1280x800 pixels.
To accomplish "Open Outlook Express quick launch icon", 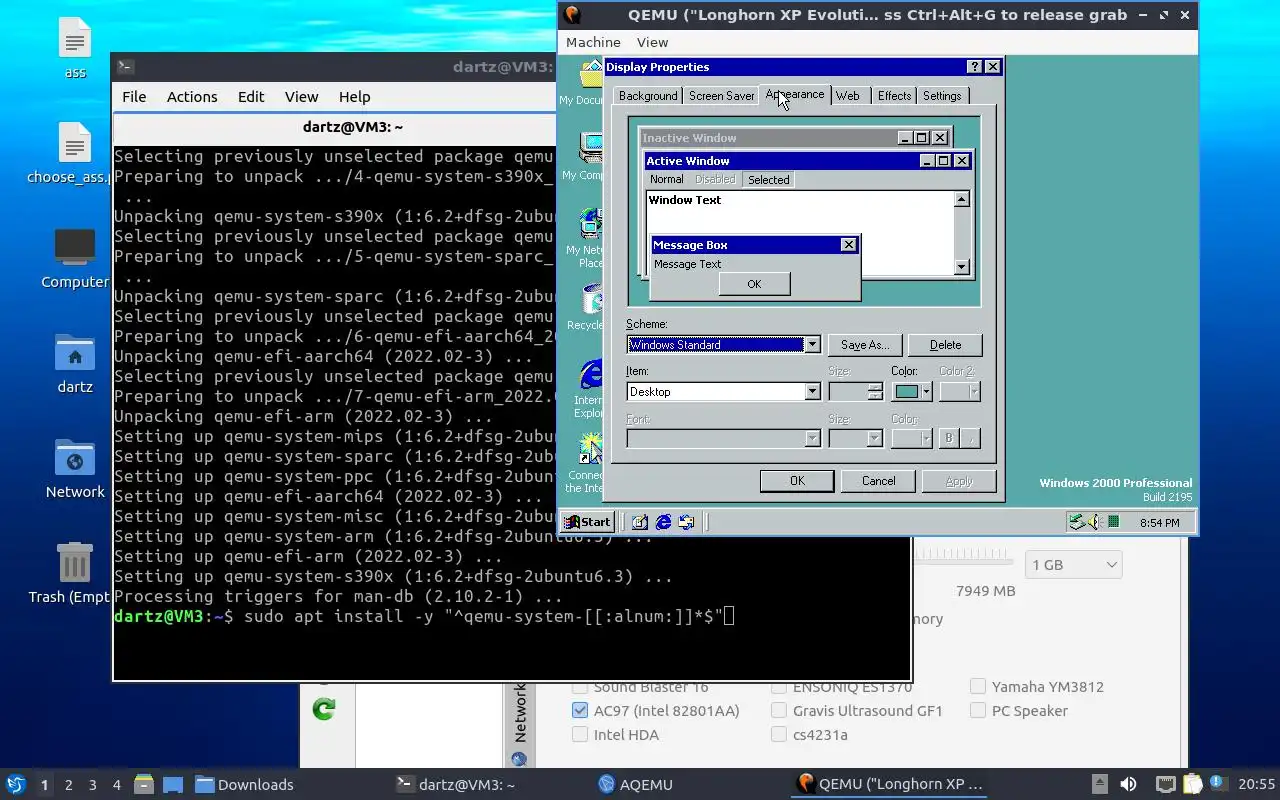I will point(686,522).
